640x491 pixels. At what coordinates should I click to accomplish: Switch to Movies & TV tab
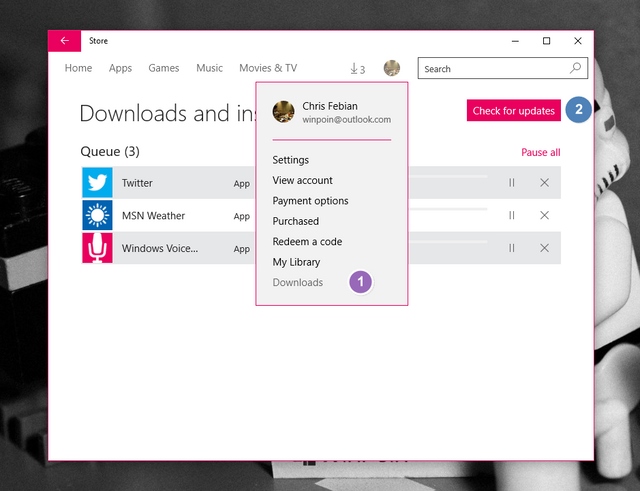pos(268,68)
